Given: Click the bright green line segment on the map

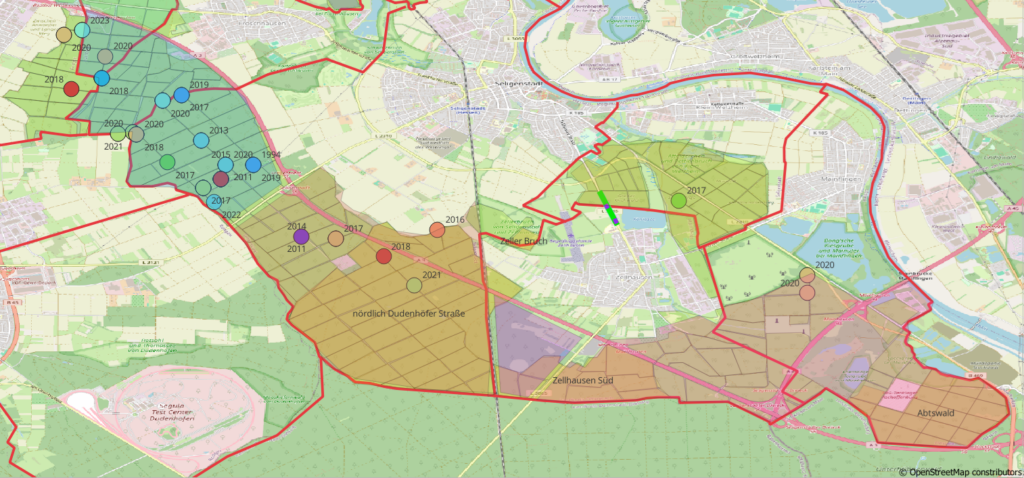Looking at the screenshot, I should point(606,206).
